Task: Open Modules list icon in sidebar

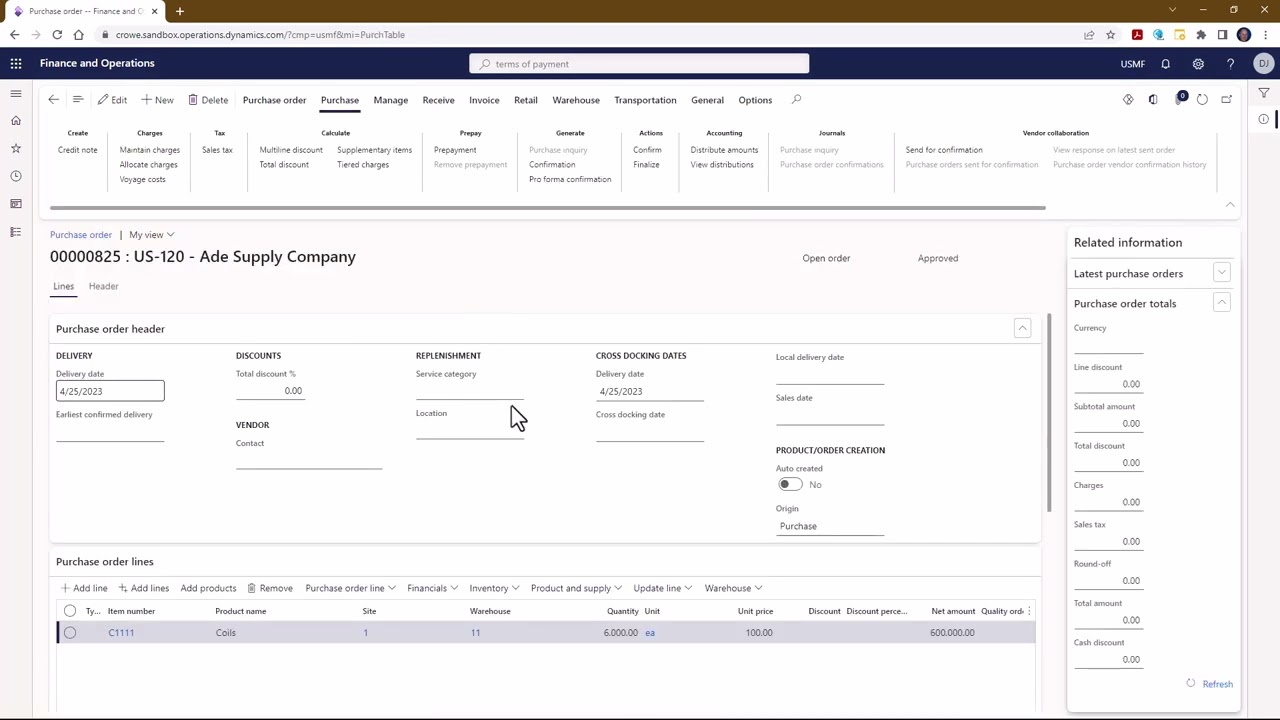Action: 16,232
